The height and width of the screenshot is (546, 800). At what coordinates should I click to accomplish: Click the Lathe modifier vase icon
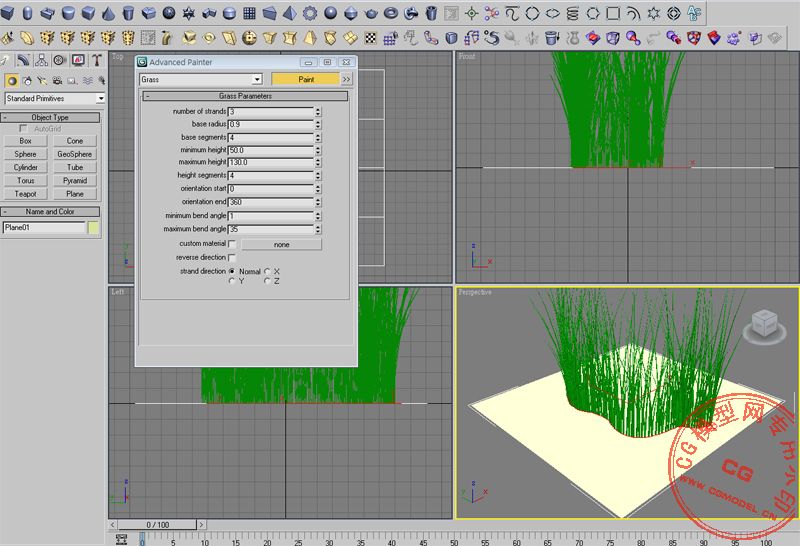[572, 38]
